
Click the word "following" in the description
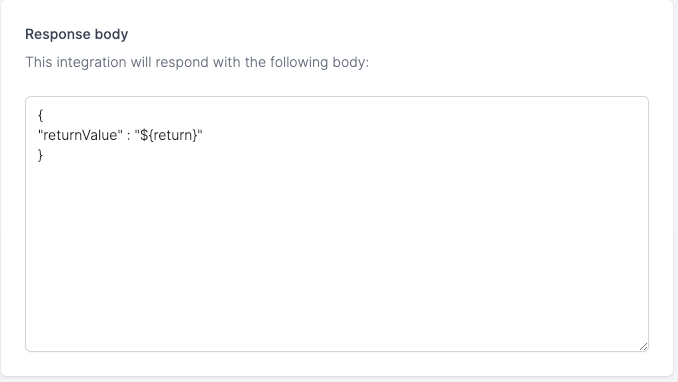coord(299,62)
